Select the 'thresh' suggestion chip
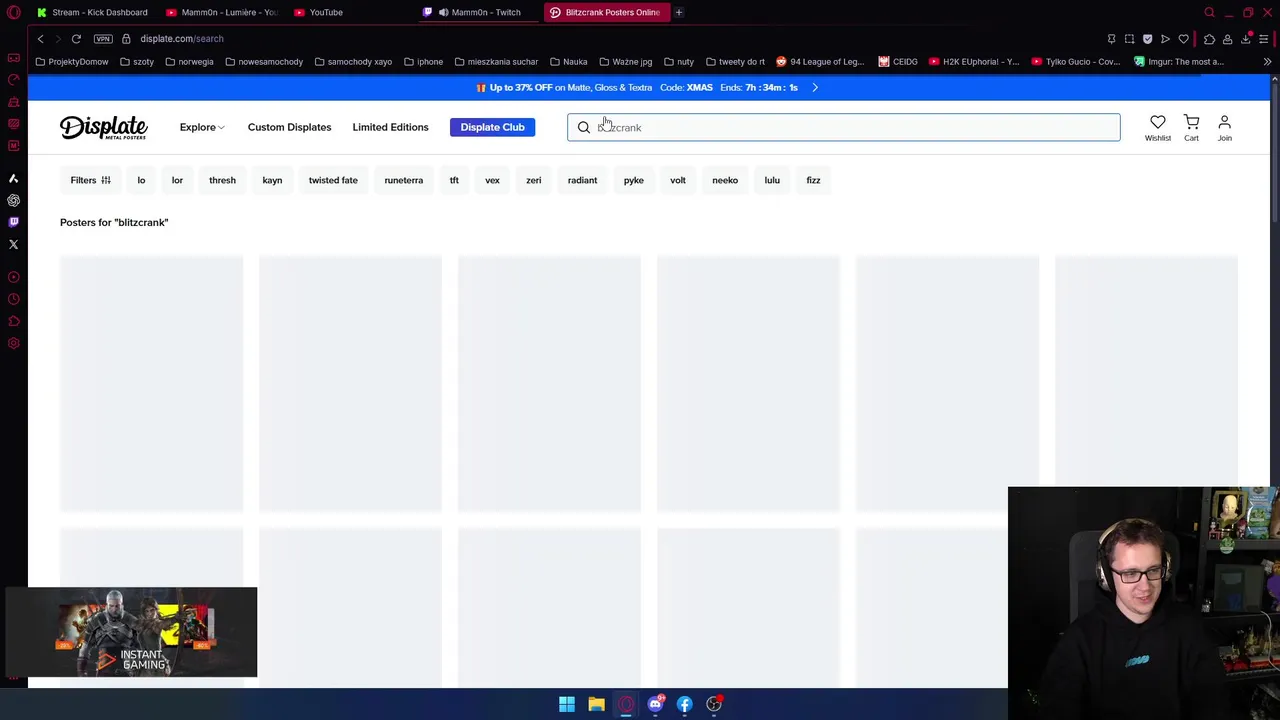This screenshot has height=720, width=1280. tap(222, 180)
